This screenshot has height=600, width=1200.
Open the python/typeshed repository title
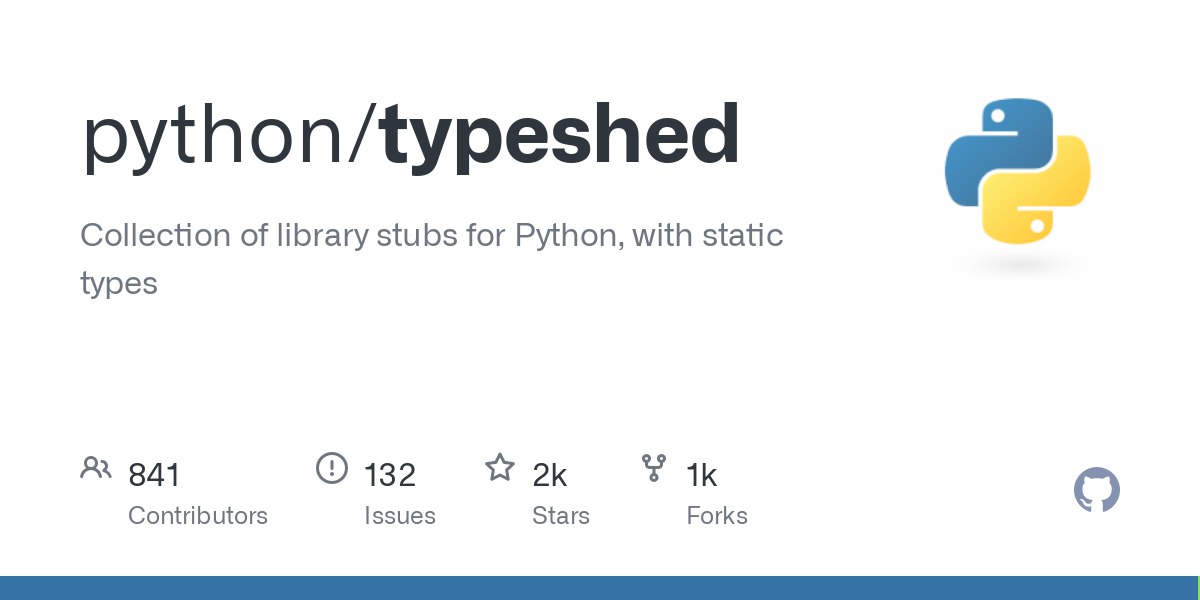(x=411, y=136)
